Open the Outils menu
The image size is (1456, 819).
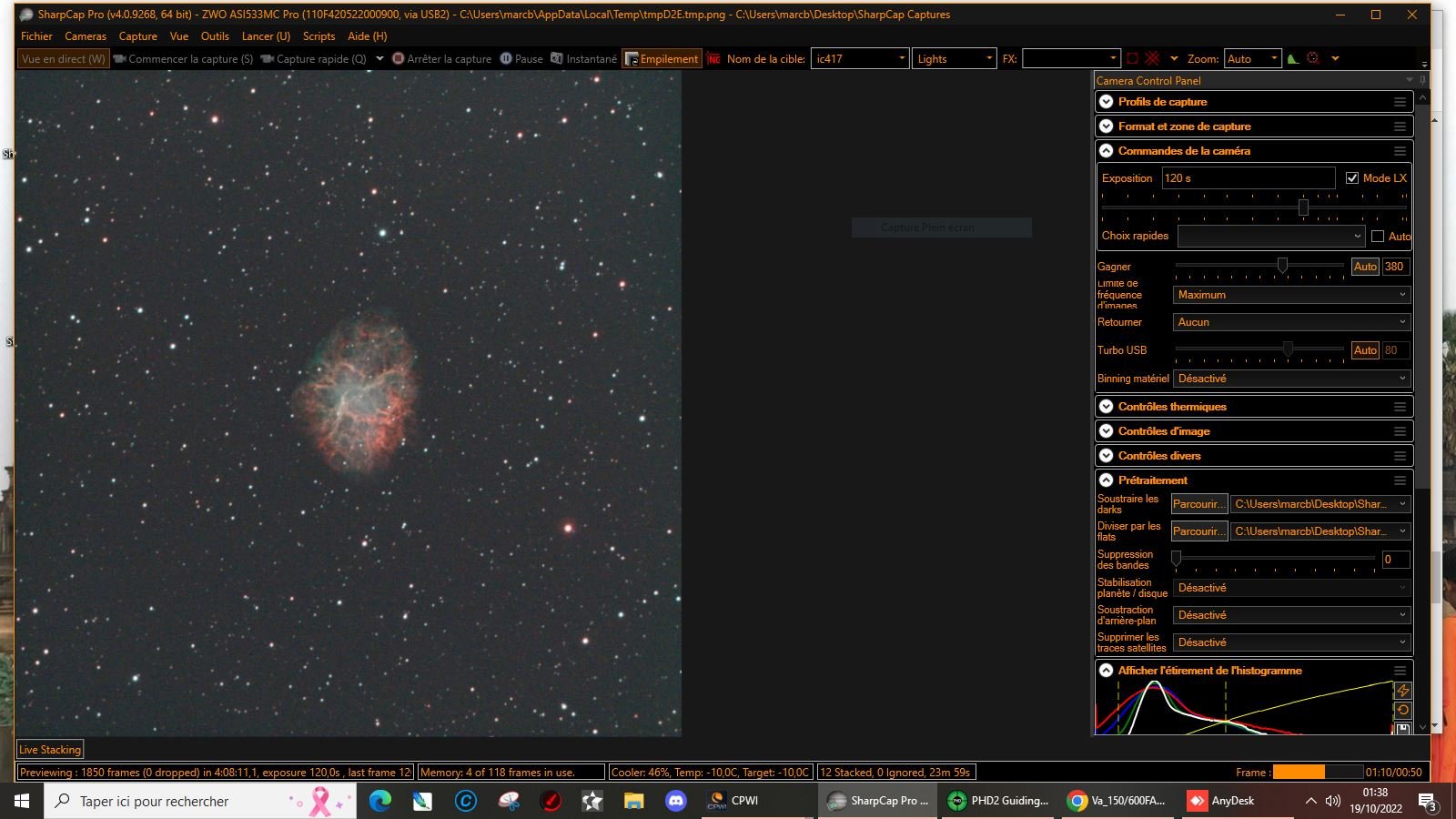pyautogui.click(x=215, y=36)
